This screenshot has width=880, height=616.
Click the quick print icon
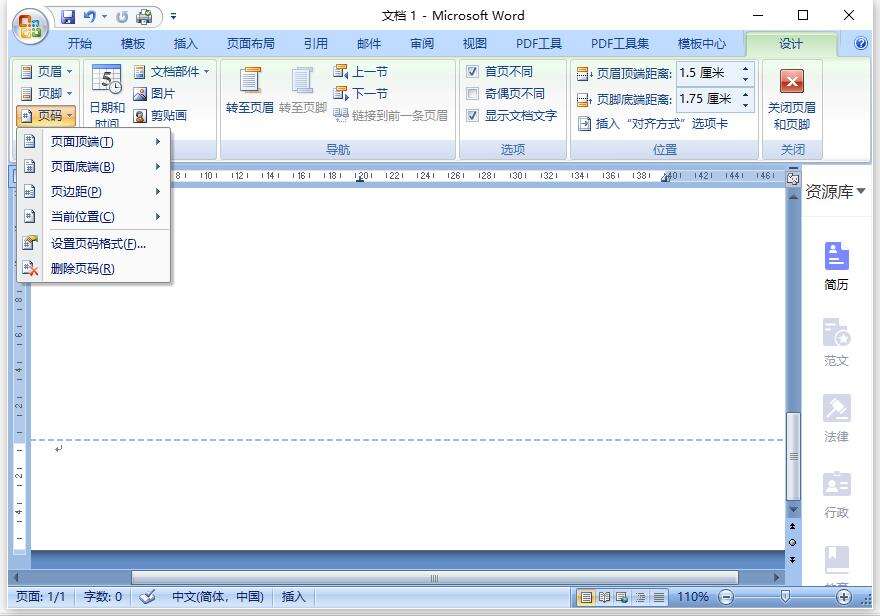point(144,17)
